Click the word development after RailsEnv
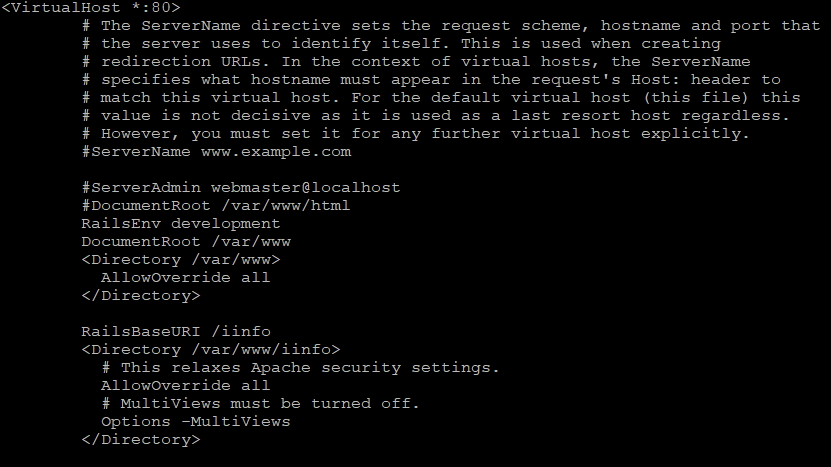The width and height of the screenshot is (831, 467). [226, 224]
